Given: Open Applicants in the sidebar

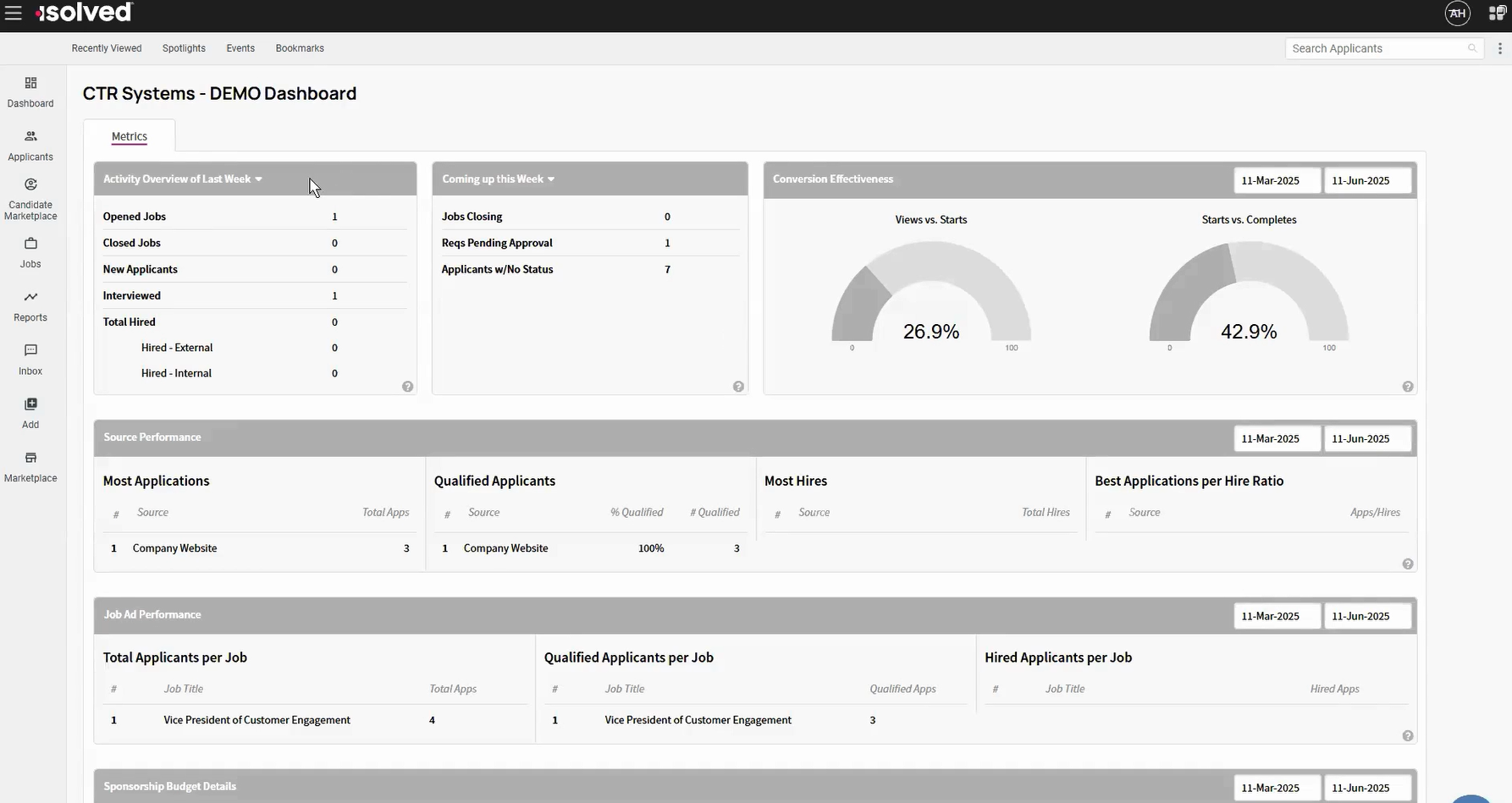Looking at the screenshot, I should 30,145.
